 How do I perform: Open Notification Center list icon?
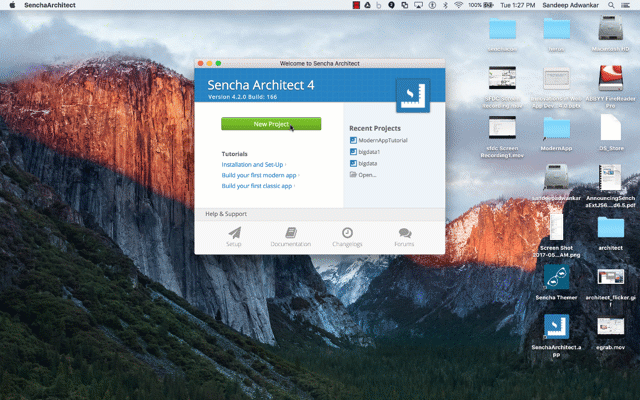625,5
